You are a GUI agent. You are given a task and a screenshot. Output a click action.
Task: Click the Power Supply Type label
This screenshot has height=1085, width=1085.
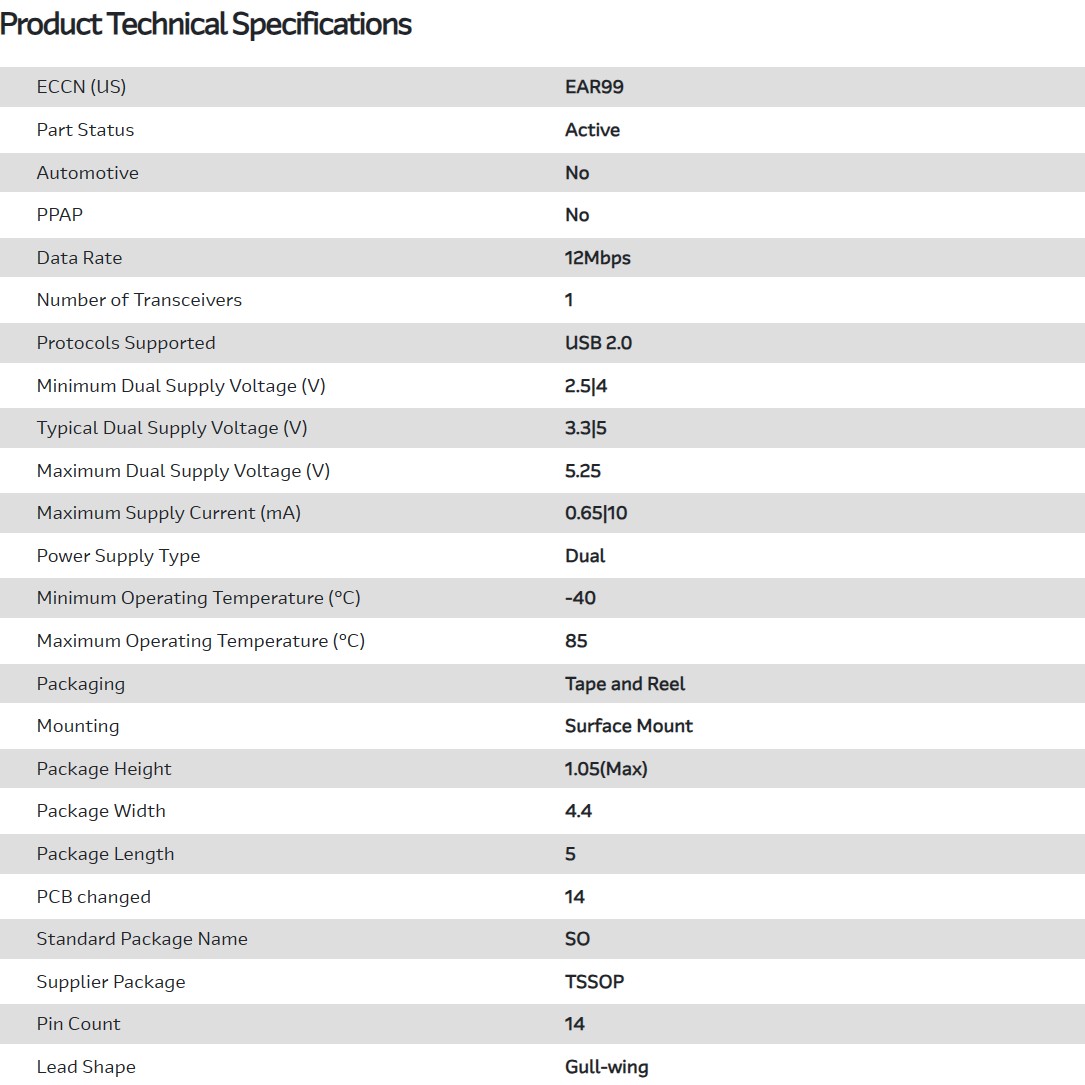coord(118,556)
